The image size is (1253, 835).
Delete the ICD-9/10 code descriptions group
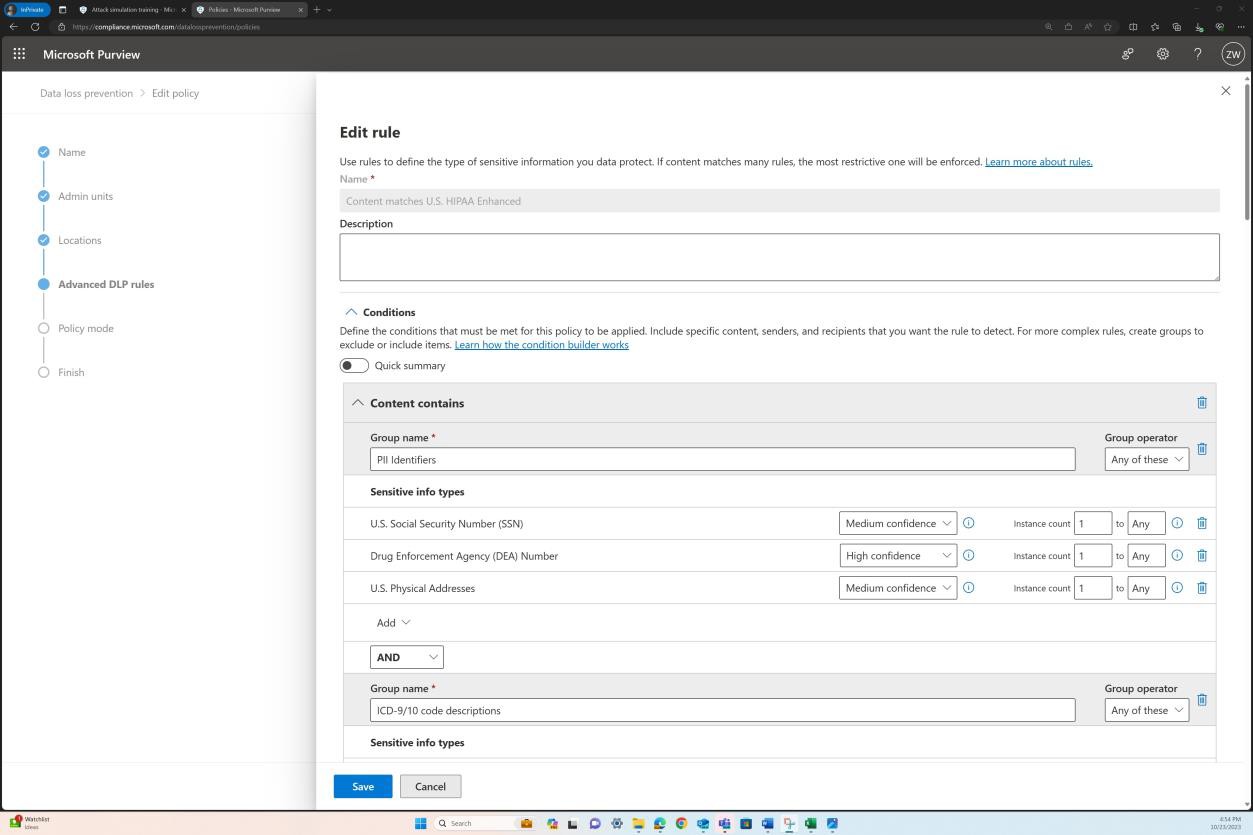[x=1201, y=700]
